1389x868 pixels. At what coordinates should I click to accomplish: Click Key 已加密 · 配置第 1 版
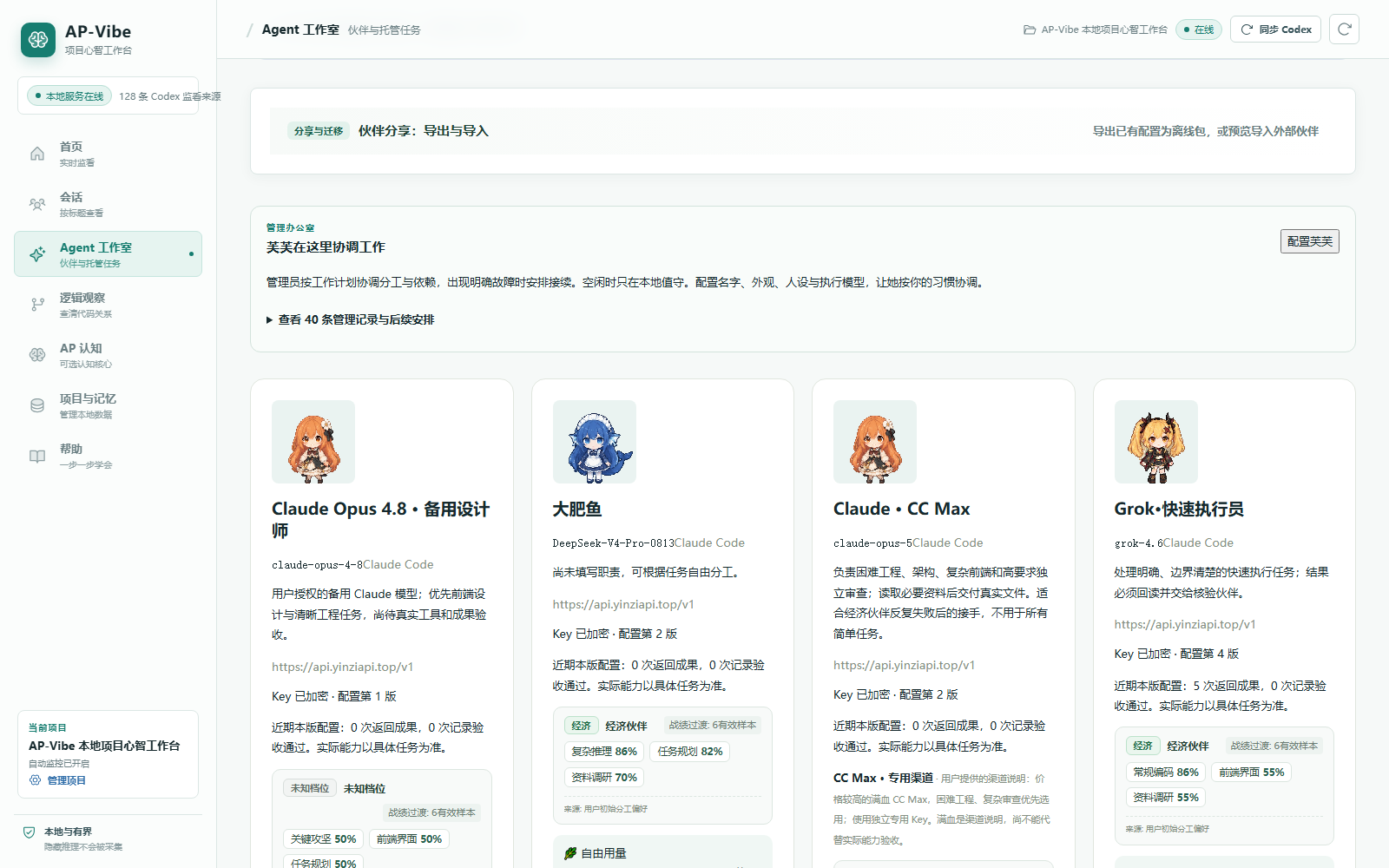(334, 696)
